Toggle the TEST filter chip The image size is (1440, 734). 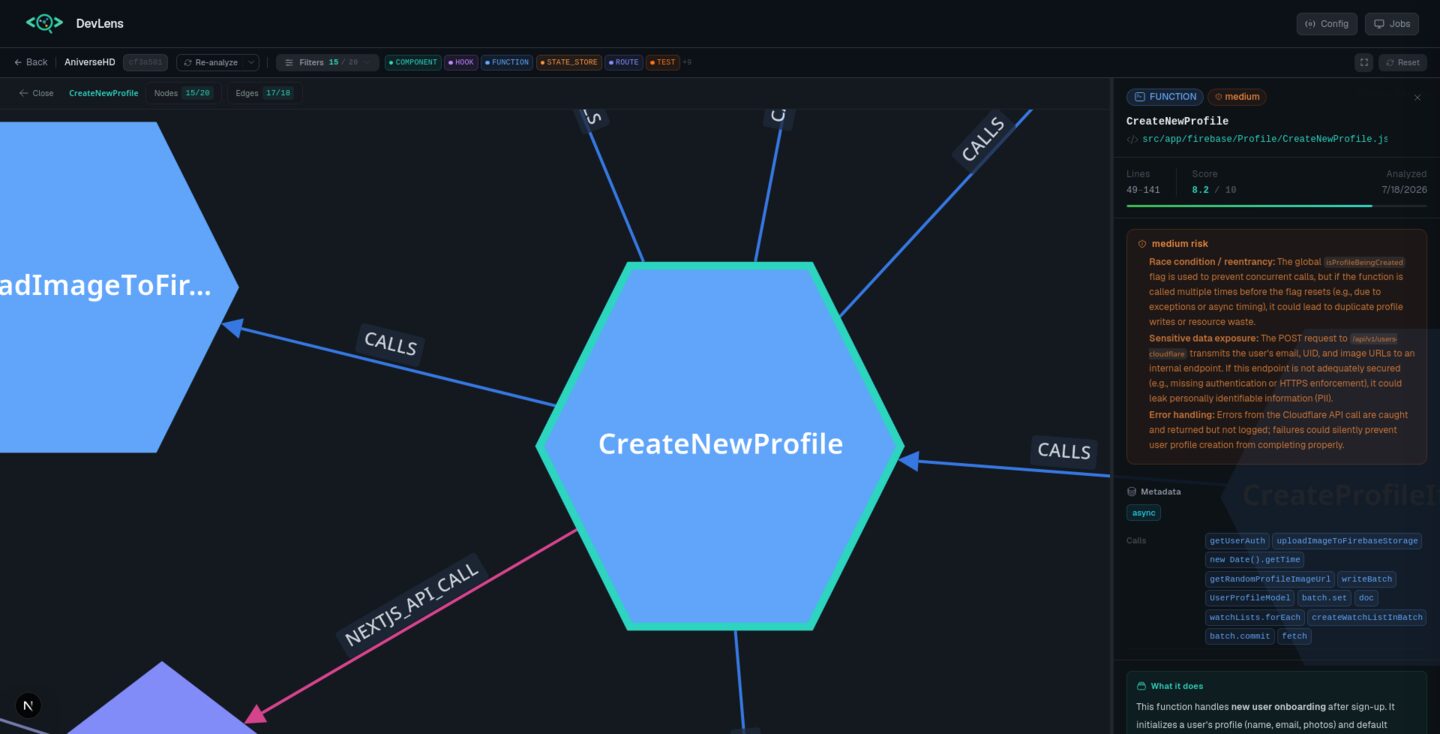(663, 62)
